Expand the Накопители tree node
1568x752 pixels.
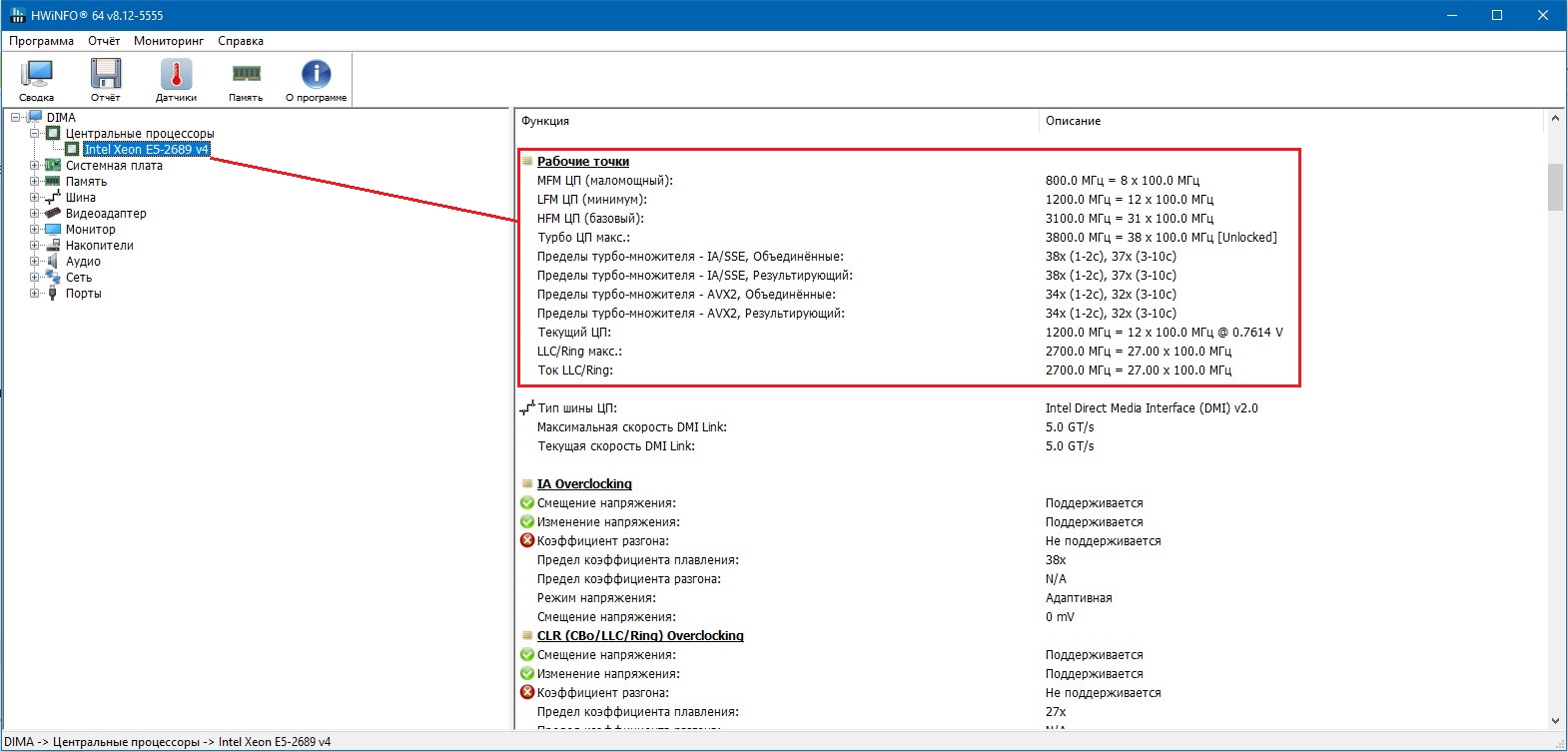[x=34, y=245]
